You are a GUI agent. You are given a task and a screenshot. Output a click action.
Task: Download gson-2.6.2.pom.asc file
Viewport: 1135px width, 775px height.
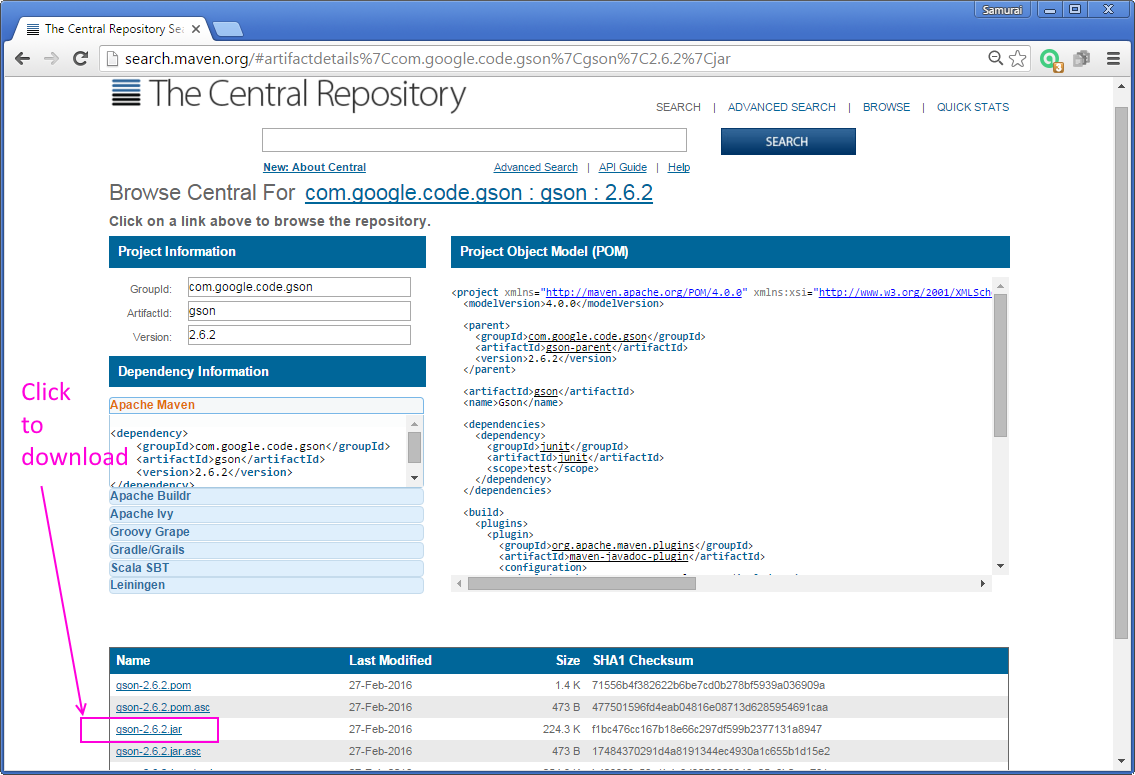coord(163,707)
